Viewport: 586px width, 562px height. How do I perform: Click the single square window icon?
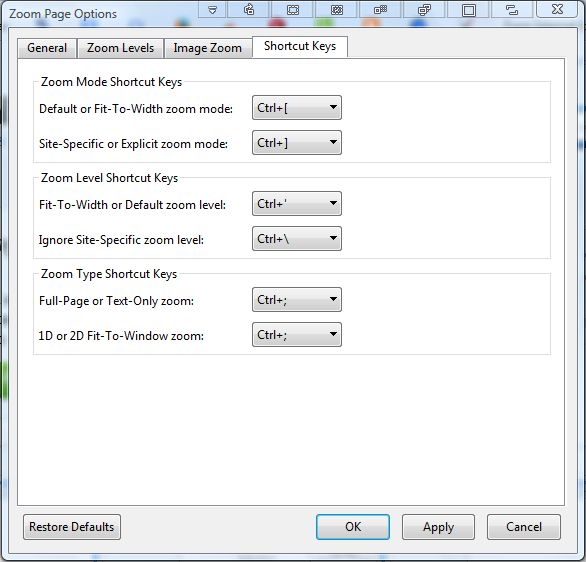pyautogui.click(x=469, y=9)
